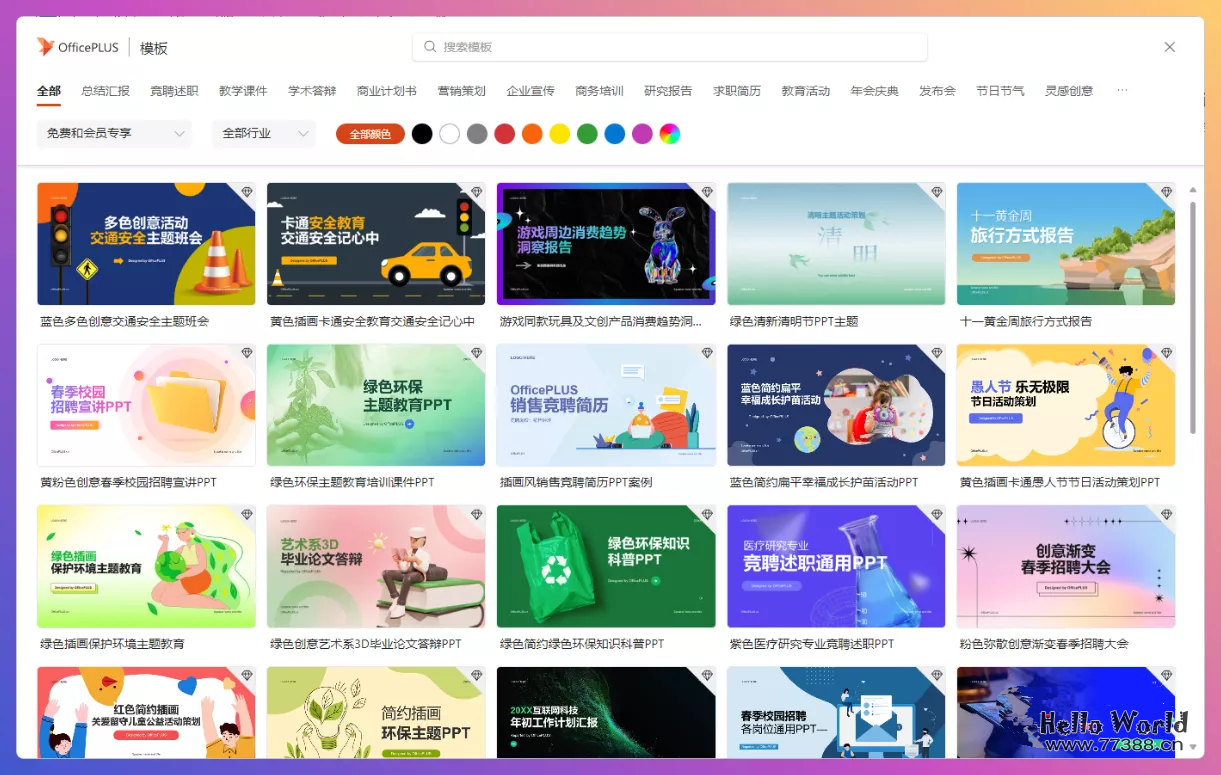The width and height of the screenshot is (1221, 775).
Task: Open the 绿色清新清明节PPT主题 thumbnail
Action: coord(836,244)
